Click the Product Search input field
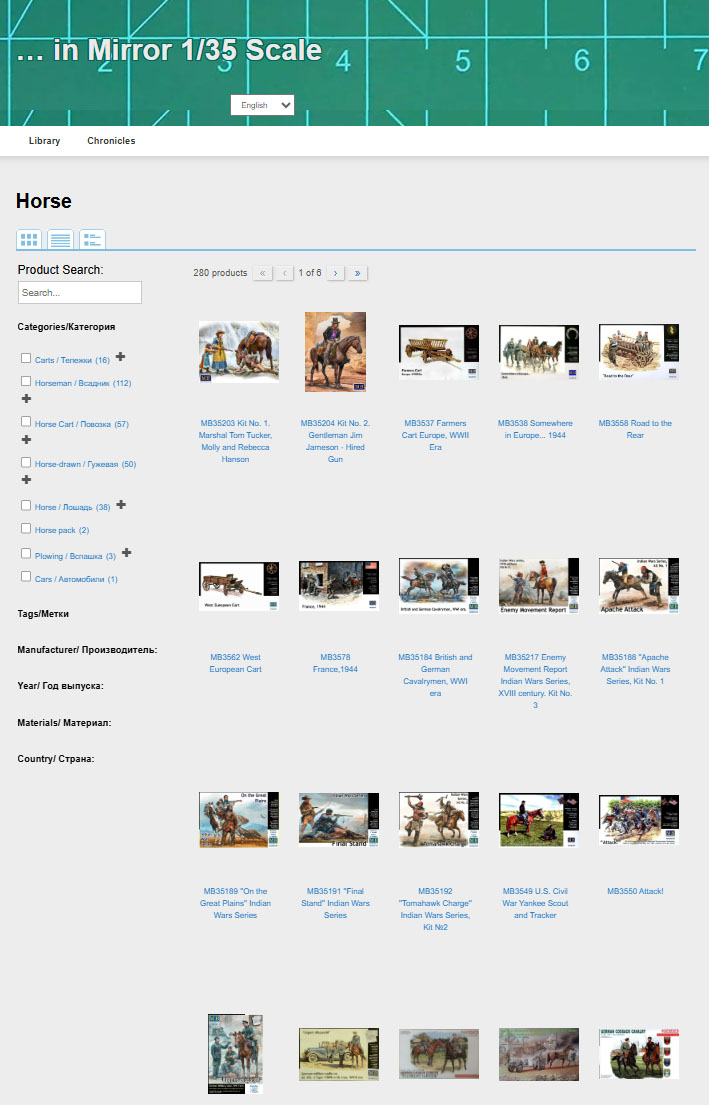The image size is (709, 1105). [80, 293]
